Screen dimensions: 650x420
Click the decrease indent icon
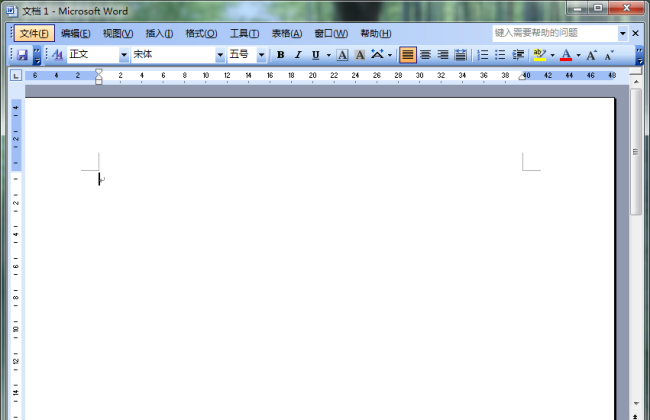(x=518, y=55)
